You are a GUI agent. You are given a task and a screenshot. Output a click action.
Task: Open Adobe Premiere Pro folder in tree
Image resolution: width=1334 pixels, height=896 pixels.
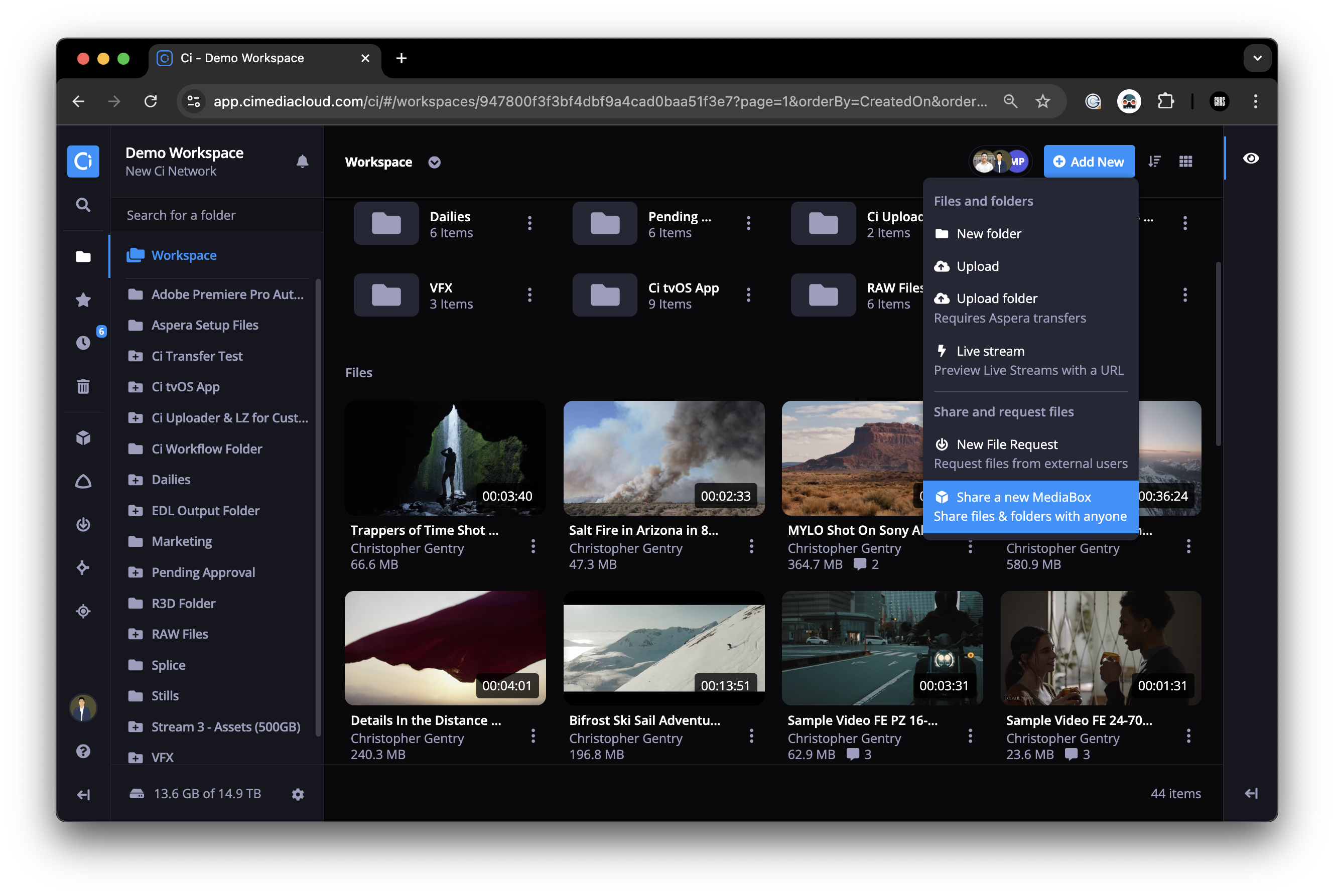tap(216, 294)
